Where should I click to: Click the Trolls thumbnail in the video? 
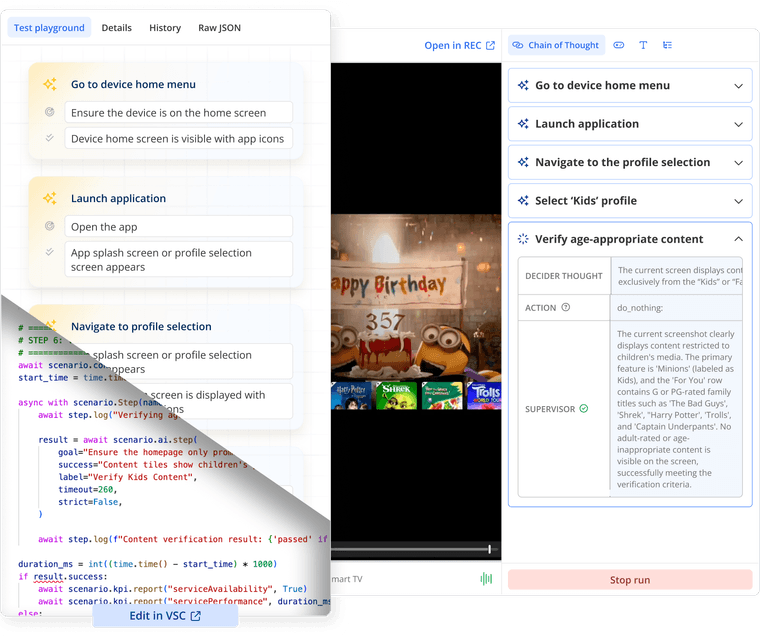[484, 396]
